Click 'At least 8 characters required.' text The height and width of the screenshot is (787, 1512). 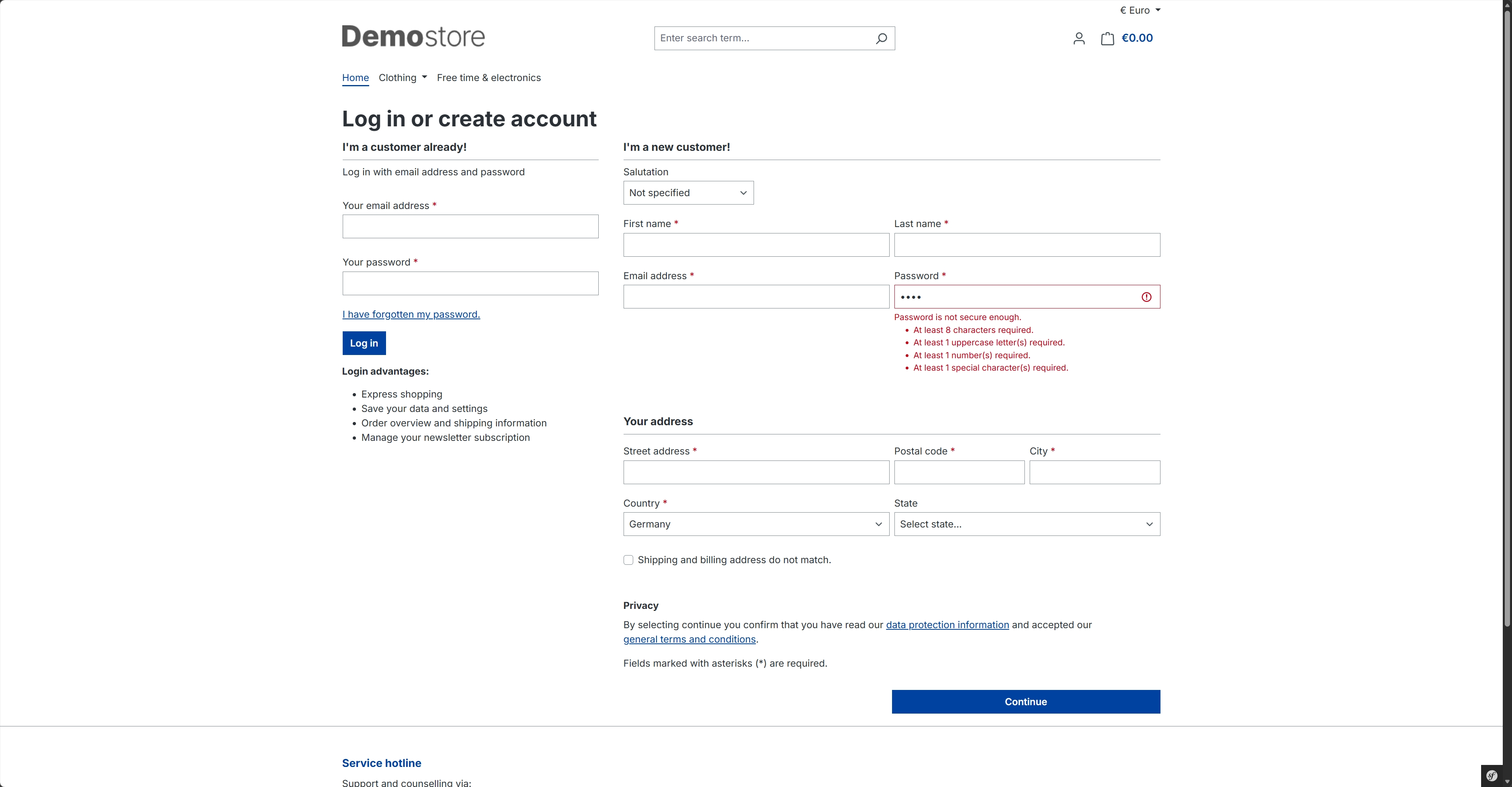click(973, 331)
